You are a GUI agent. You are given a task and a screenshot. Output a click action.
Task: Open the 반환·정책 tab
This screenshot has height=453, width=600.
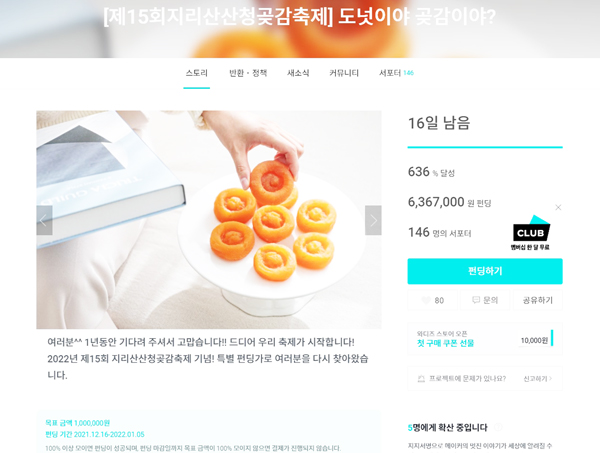pyautogui.click(x=248, y=73)
